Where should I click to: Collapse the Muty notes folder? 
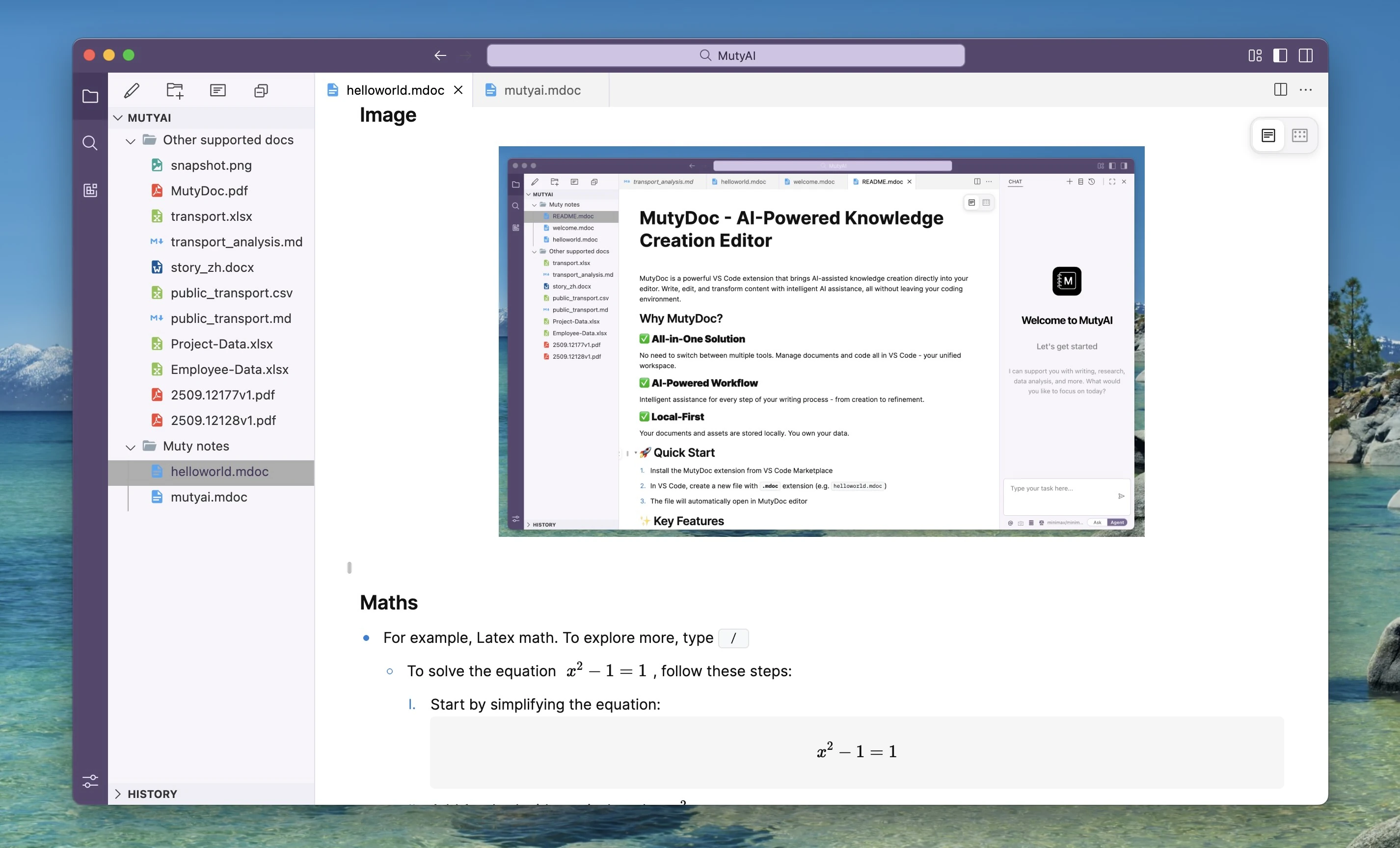click(131, 447)
